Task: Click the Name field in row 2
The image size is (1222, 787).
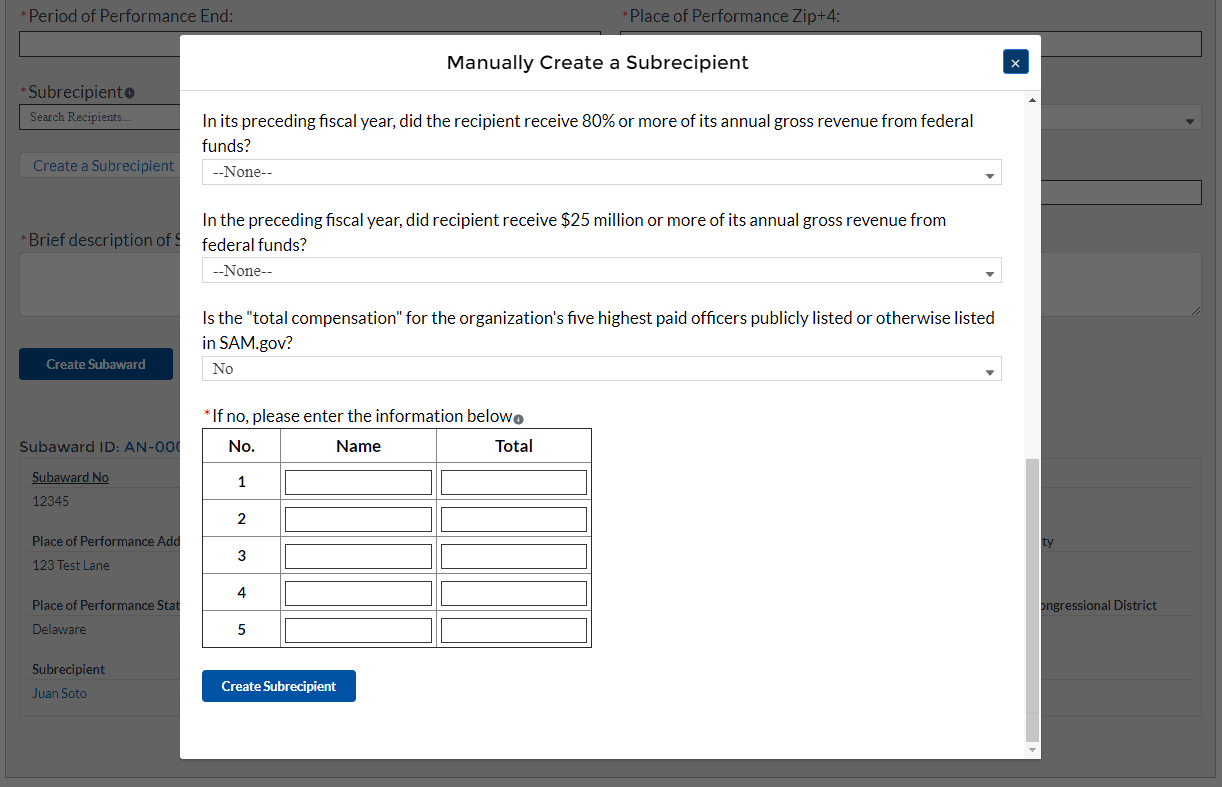Action: click(x=358, y=520)
